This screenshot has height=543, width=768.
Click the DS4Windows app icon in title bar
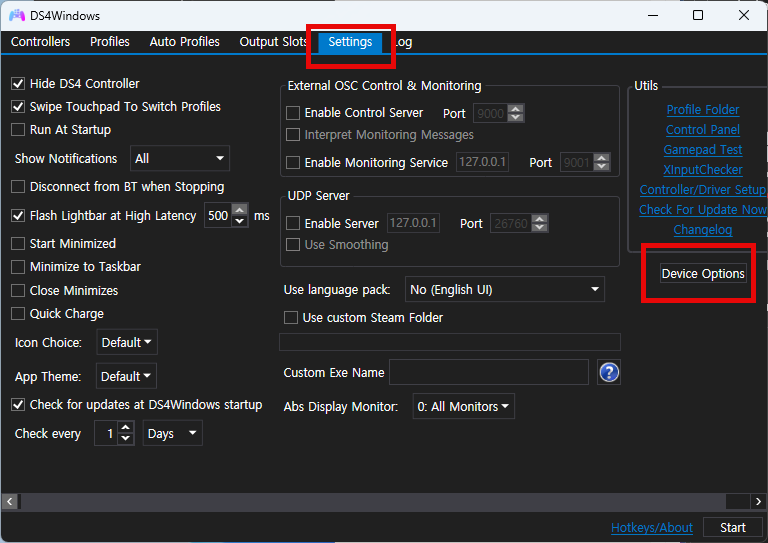(x=17, y=15)
